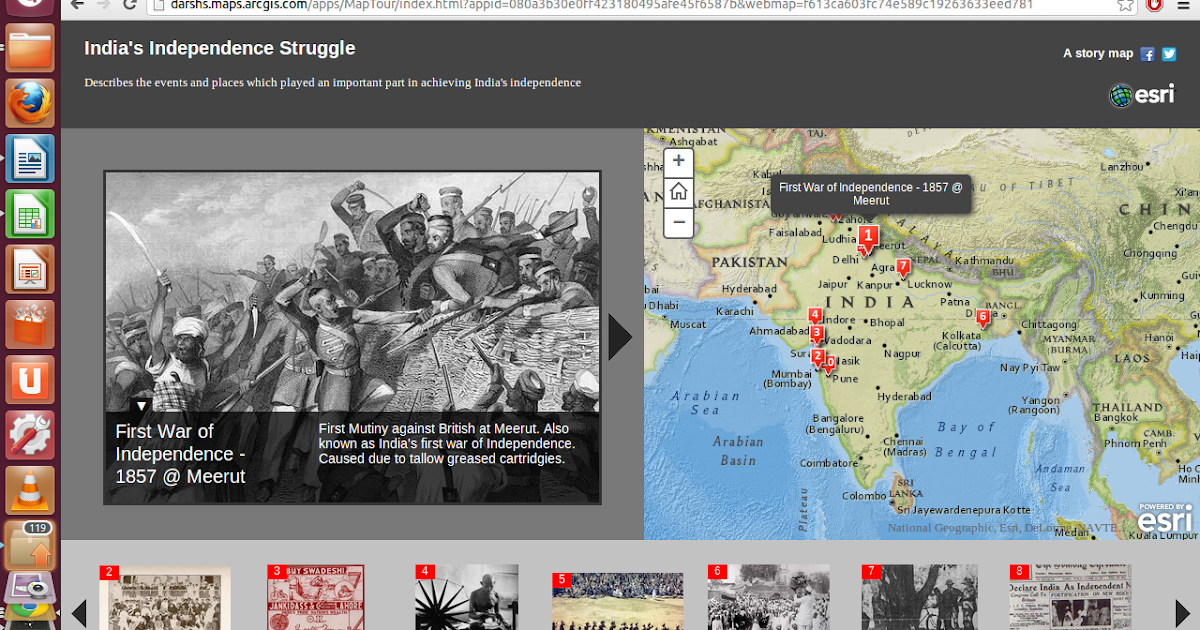Screen dimensions: 1200x630
Task: Click the browser back button
Action: click(x=77, y=5)
